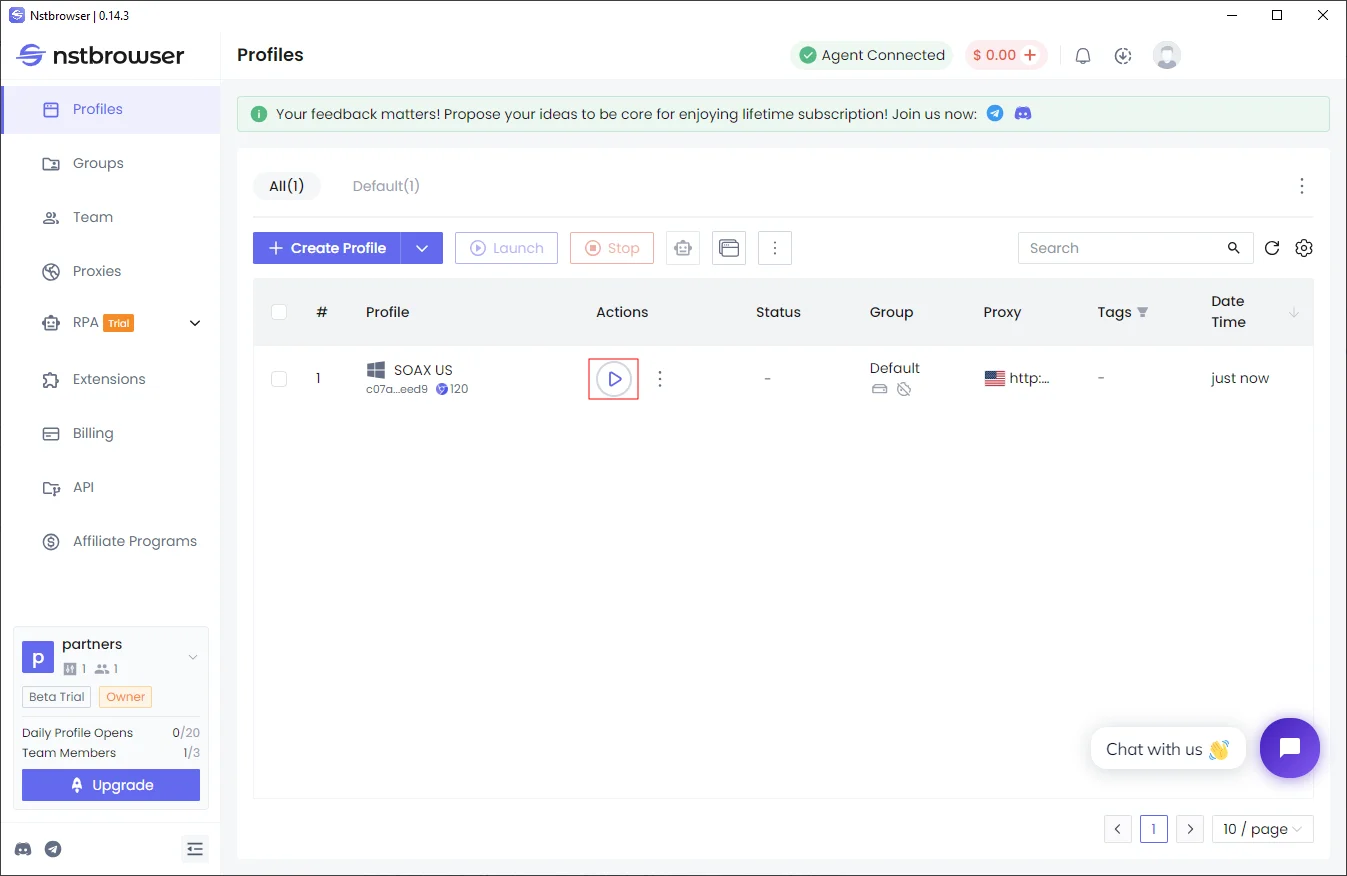Image resolution: width=1347 pixels, height=876 pixels.
Task: Open Proxies in the sidebar
Action: pyautogui.click(x=96, y=271)
